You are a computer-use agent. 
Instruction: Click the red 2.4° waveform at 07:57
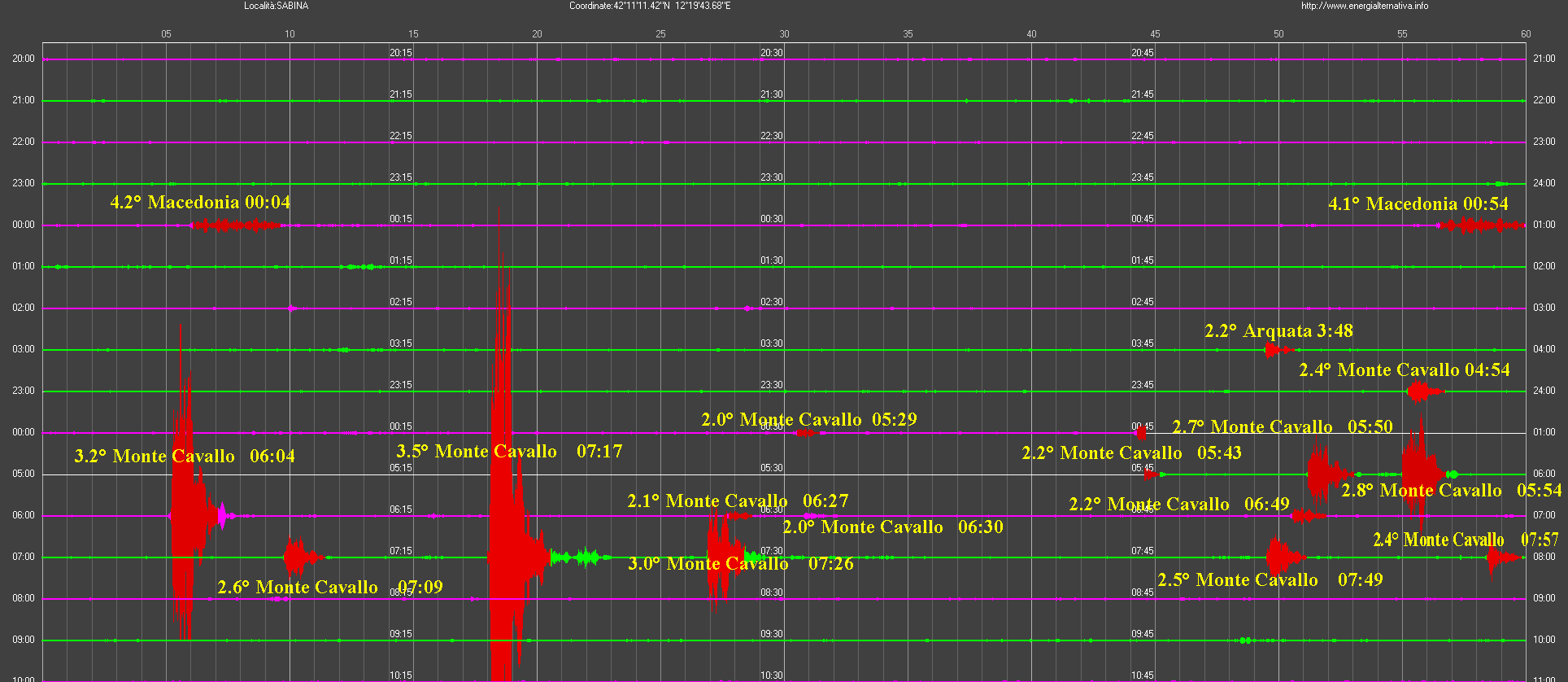pos(1502,557)
